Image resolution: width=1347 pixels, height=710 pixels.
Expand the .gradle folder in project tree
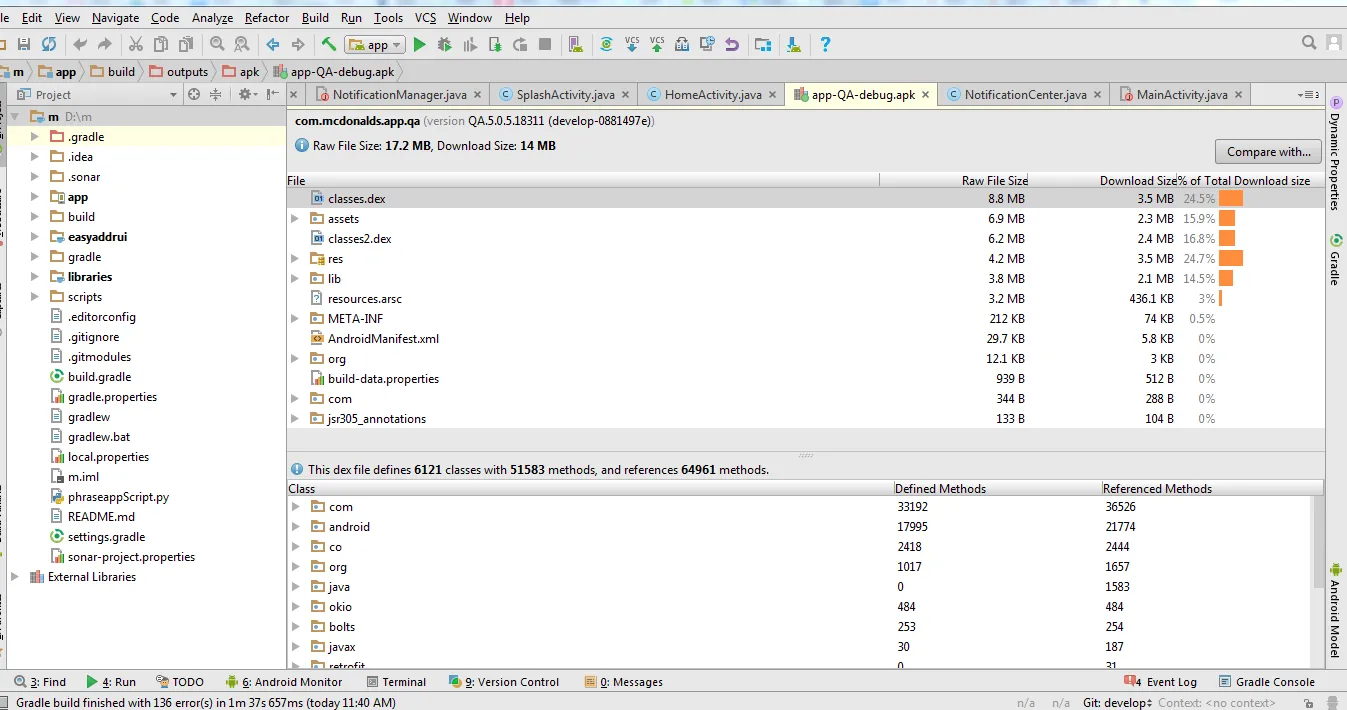tap(34, 136)
